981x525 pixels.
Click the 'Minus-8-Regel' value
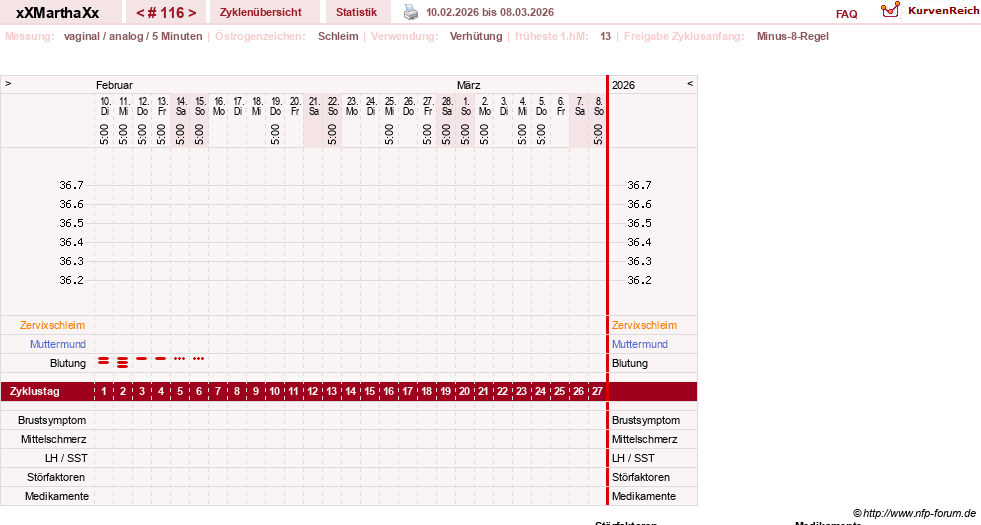tap(793, 36)
